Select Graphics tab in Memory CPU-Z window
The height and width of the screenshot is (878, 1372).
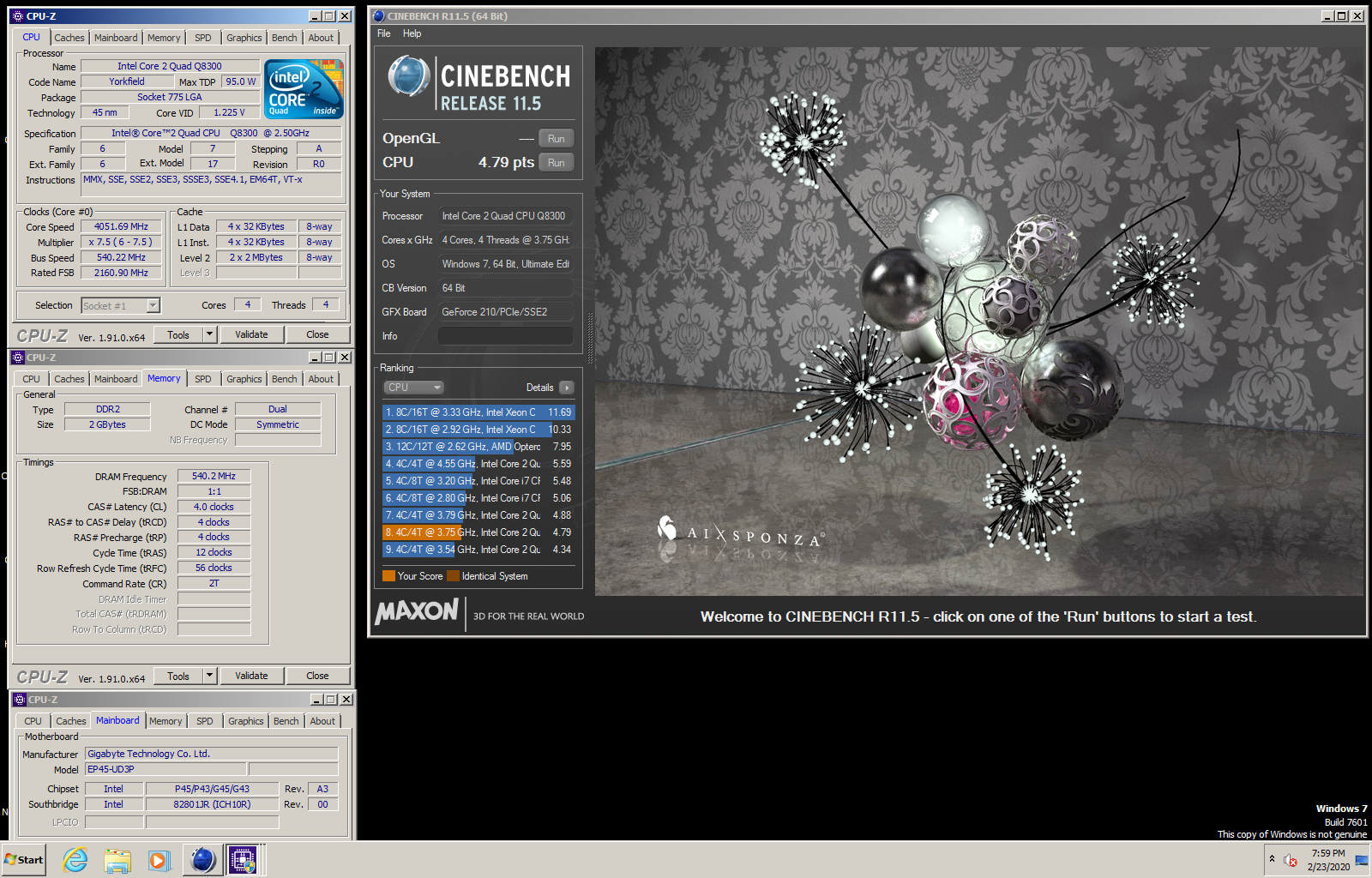coord(244,379)
